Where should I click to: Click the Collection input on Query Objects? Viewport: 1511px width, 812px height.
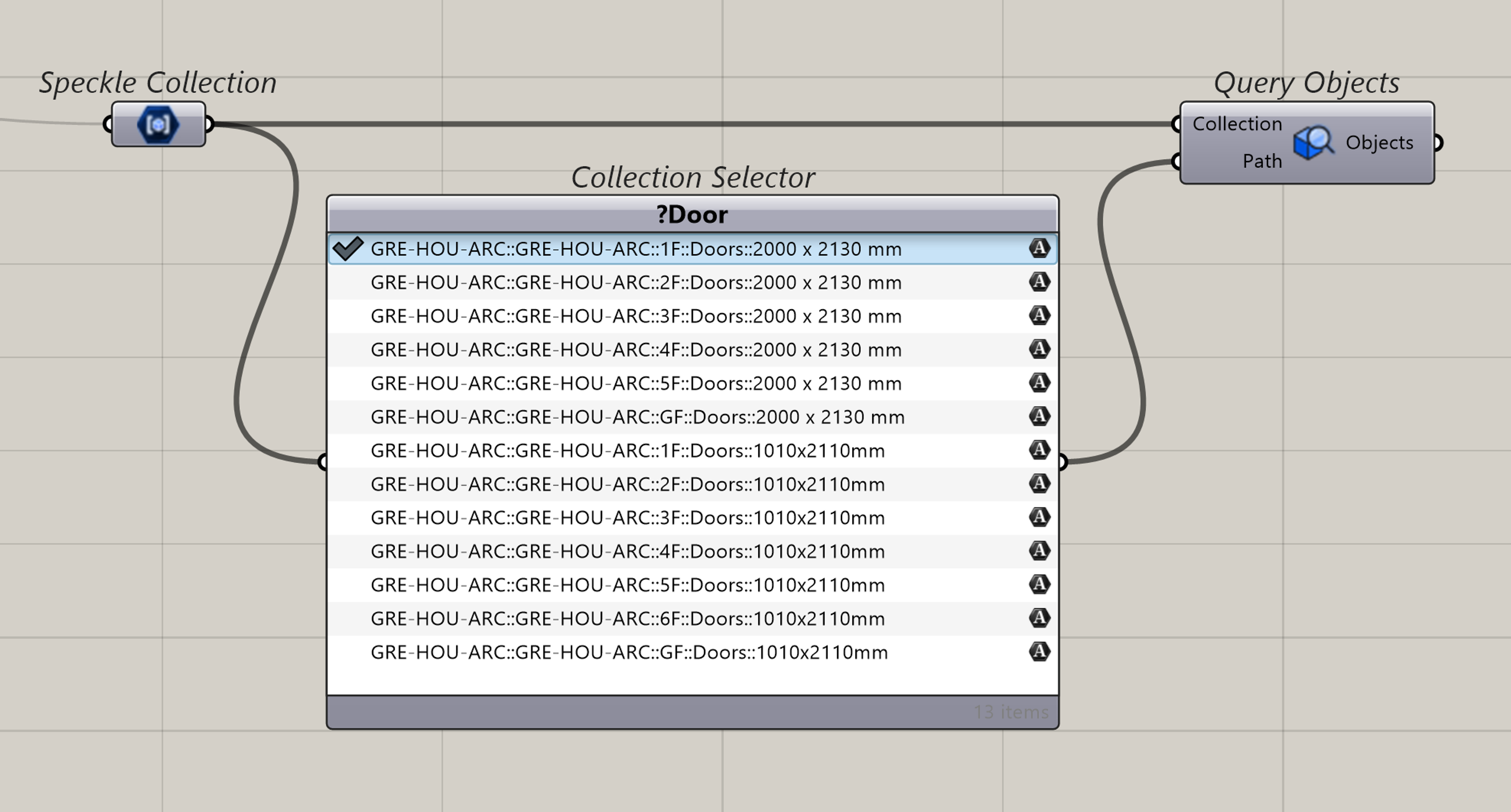[1237, 124]
